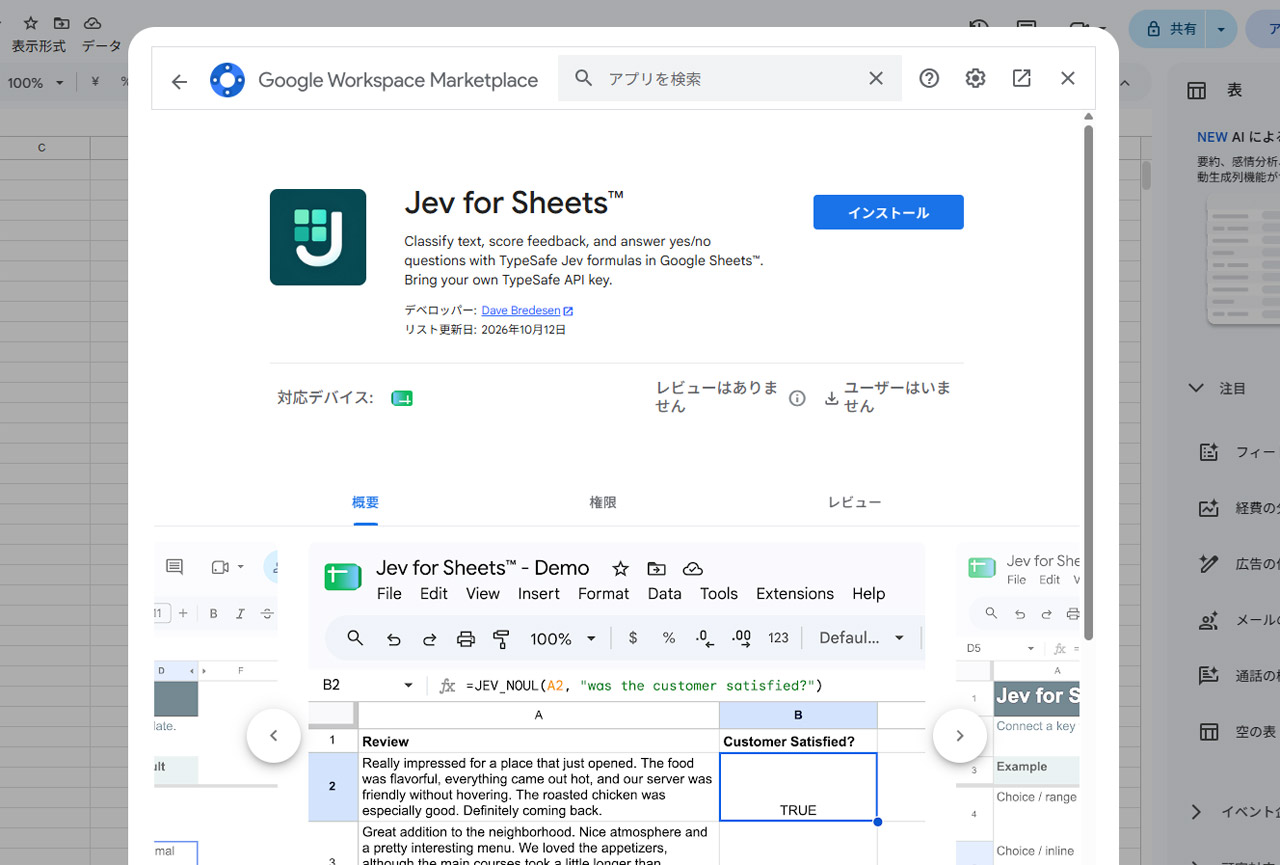Click the アプリを検索 search field
The height and width of the screenshot is (865, 1280).
tap(730, 78)
